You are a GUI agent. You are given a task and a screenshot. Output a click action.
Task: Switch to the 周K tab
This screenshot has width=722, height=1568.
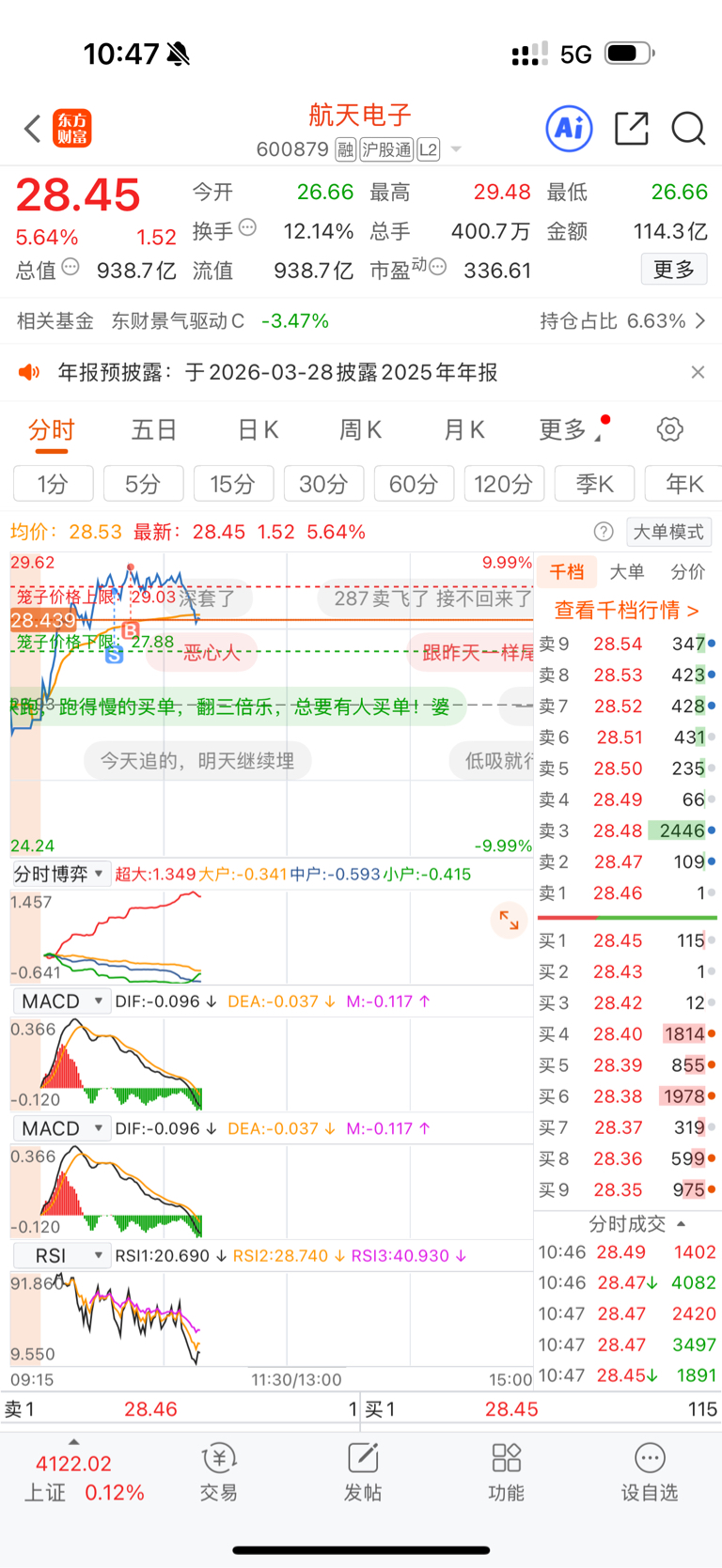pos(361,430)
